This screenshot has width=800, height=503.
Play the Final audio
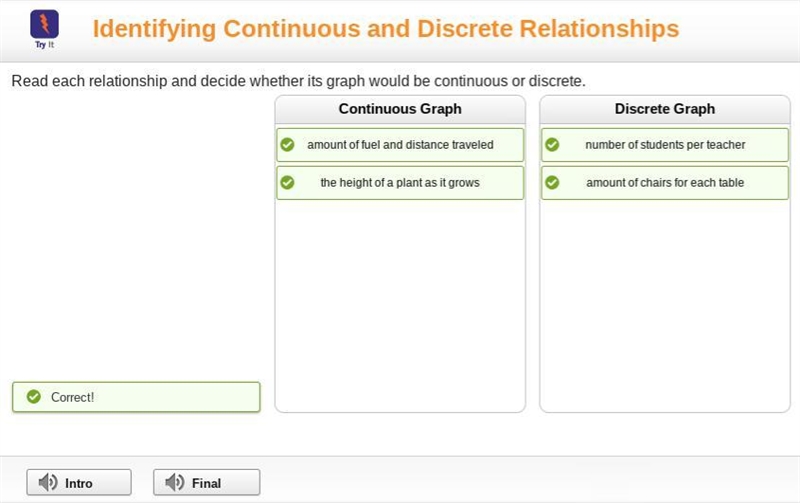(207, 482)
